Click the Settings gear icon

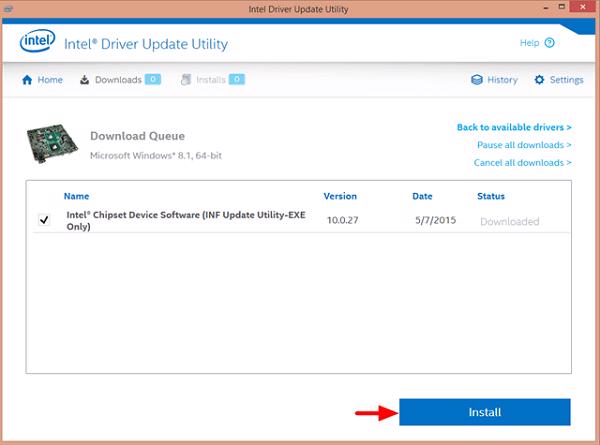pyautogui.click(x=540, y=80)
